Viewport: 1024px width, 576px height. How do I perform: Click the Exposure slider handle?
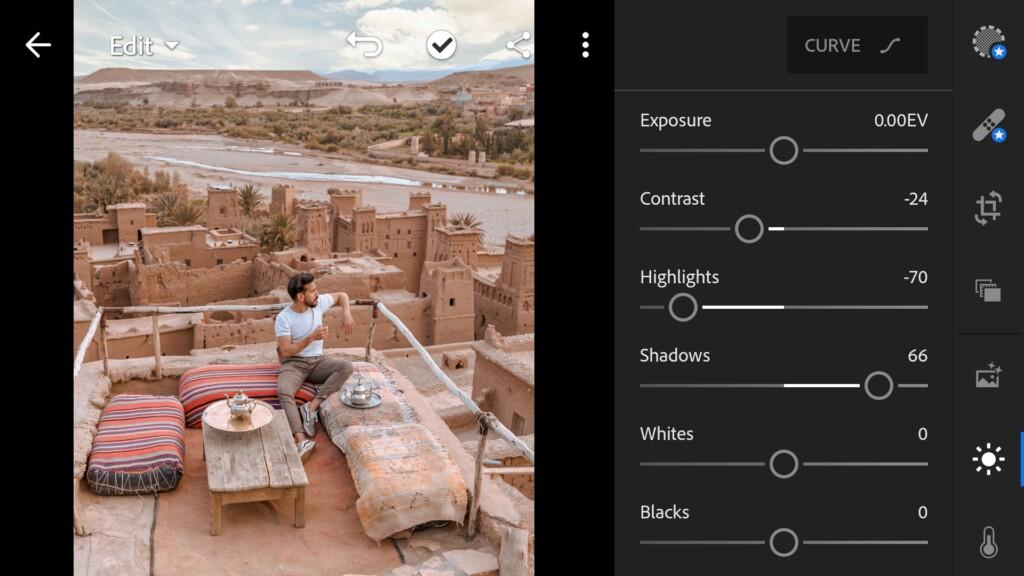(784, 150)
